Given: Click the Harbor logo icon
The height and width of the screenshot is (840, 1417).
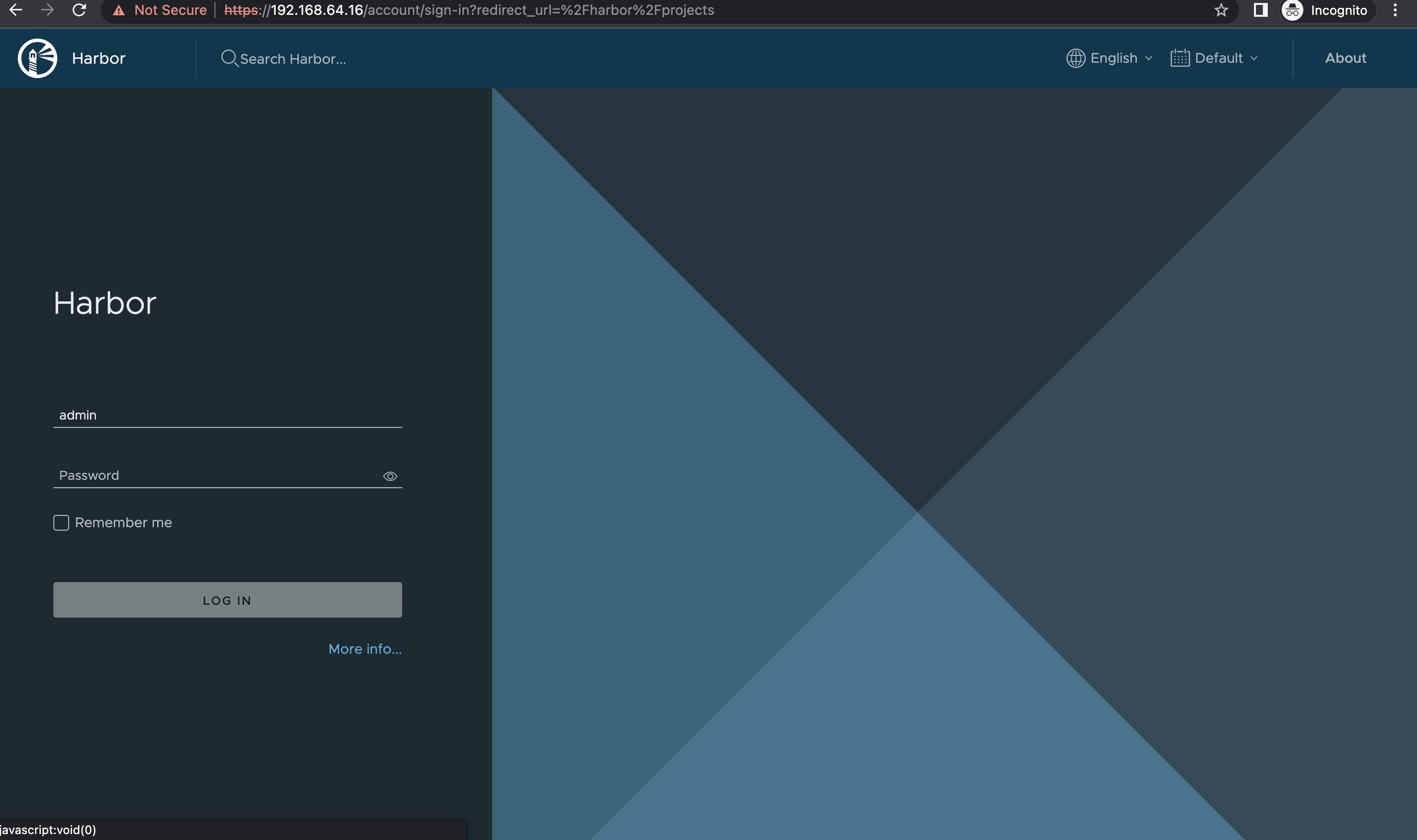Looking at the screenshot, I should 36,57.
